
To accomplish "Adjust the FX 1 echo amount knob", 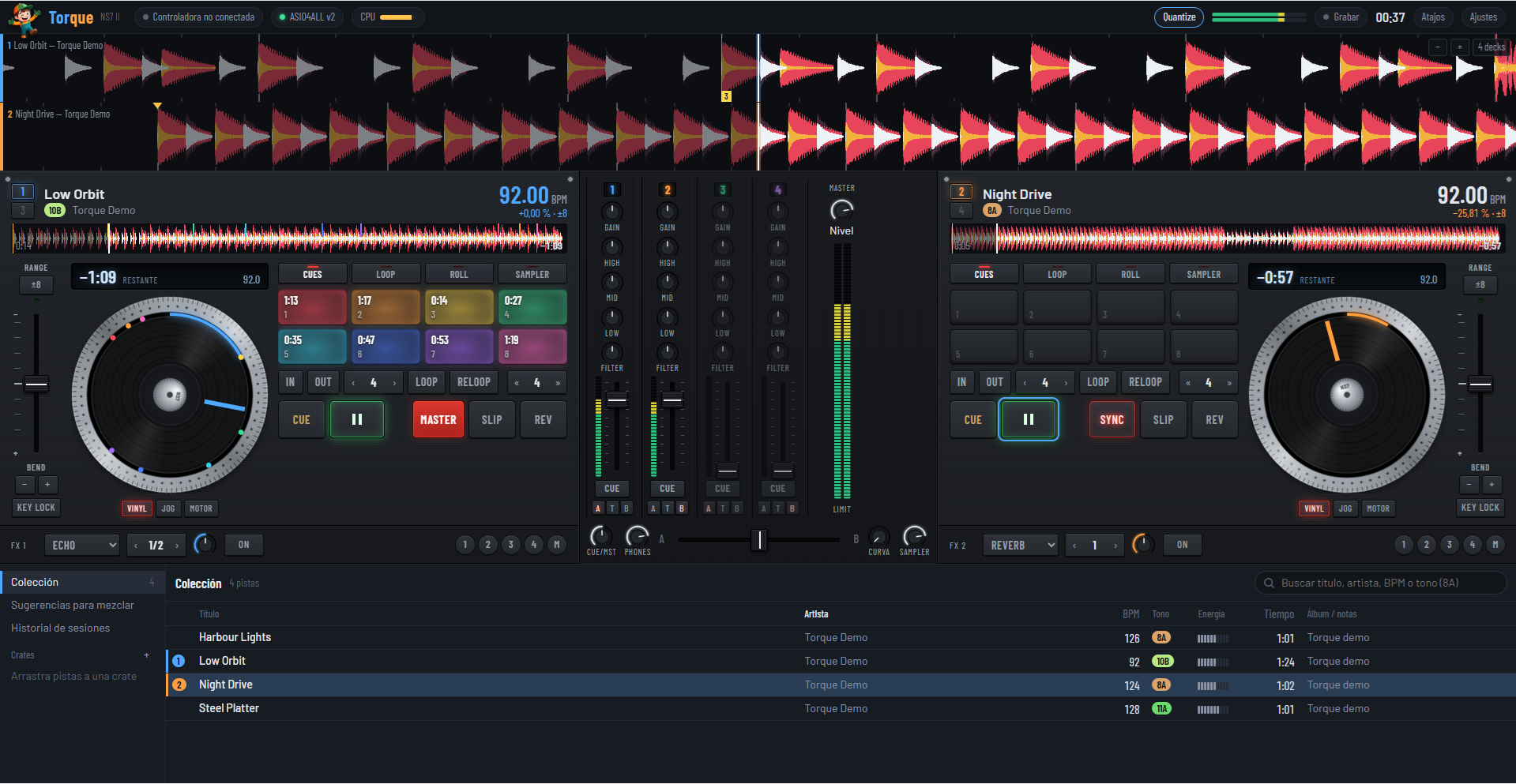I will (x=205, y=544).
